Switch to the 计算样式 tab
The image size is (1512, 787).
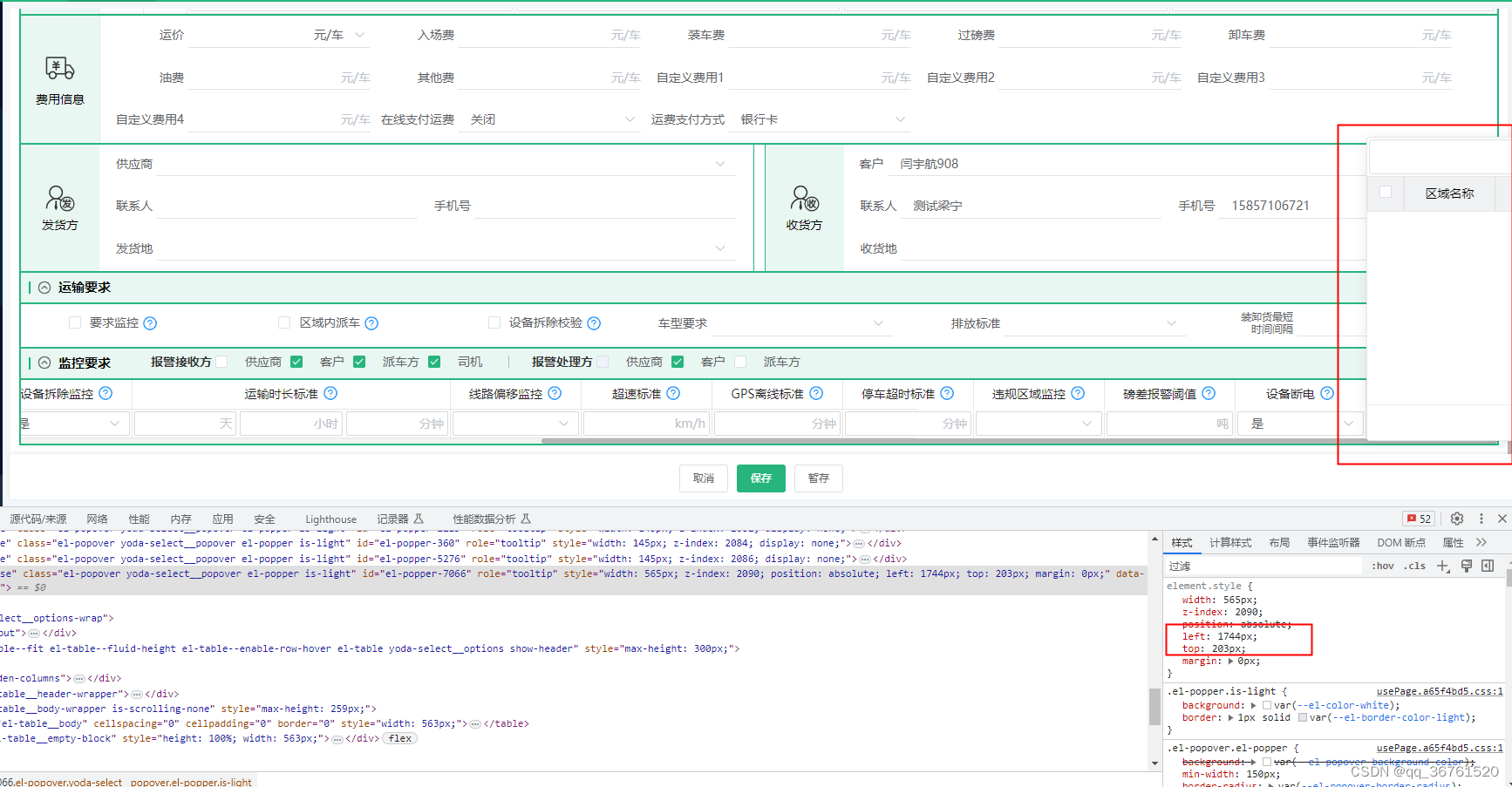pyautogui.click(x=1229, y=542)
